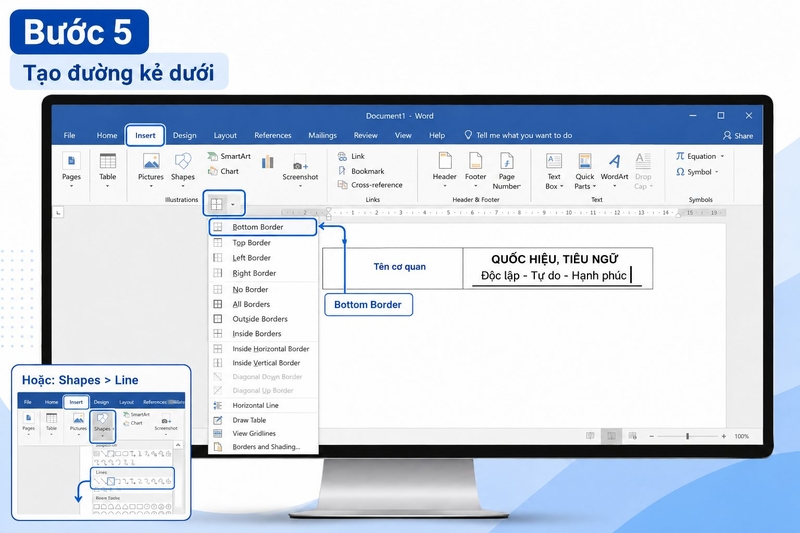Open the Help tab
Viewport: 800px width, 533px height.
click(437, 135)
